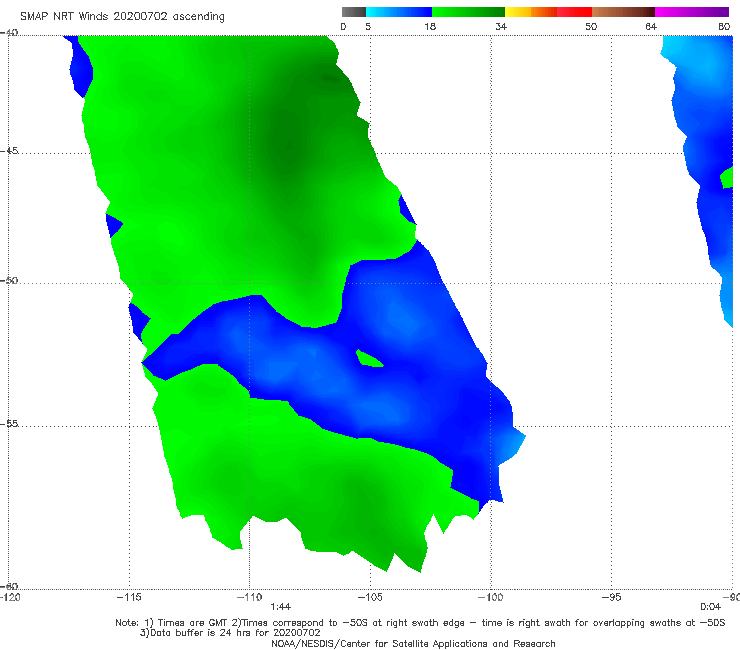Click the swath time label "0:04"
This screenshot has width=740, height=650.
(710, 607)
